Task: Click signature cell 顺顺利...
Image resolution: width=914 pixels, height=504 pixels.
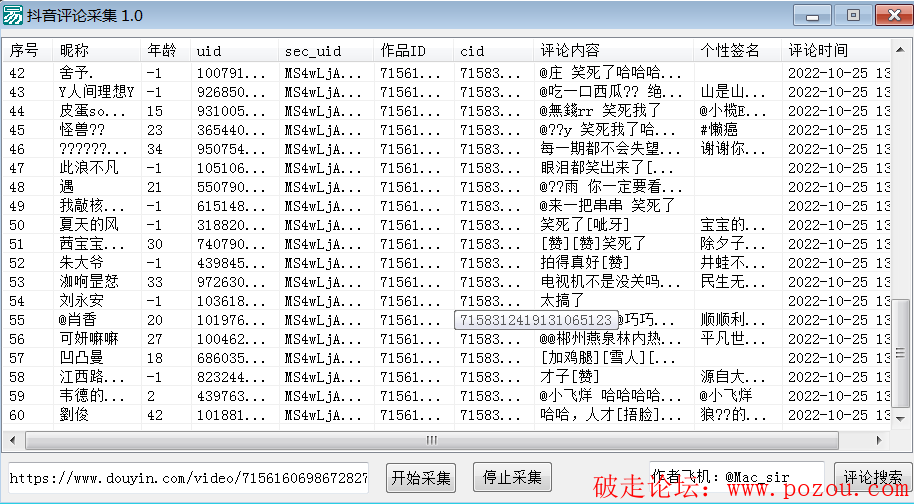Action: (x=733, y=320)
